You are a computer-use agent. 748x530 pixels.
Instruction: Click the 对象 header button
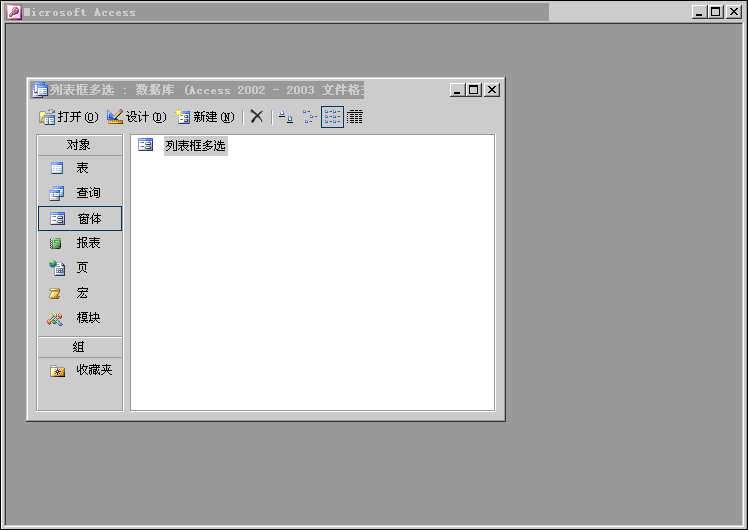(80, 145)
